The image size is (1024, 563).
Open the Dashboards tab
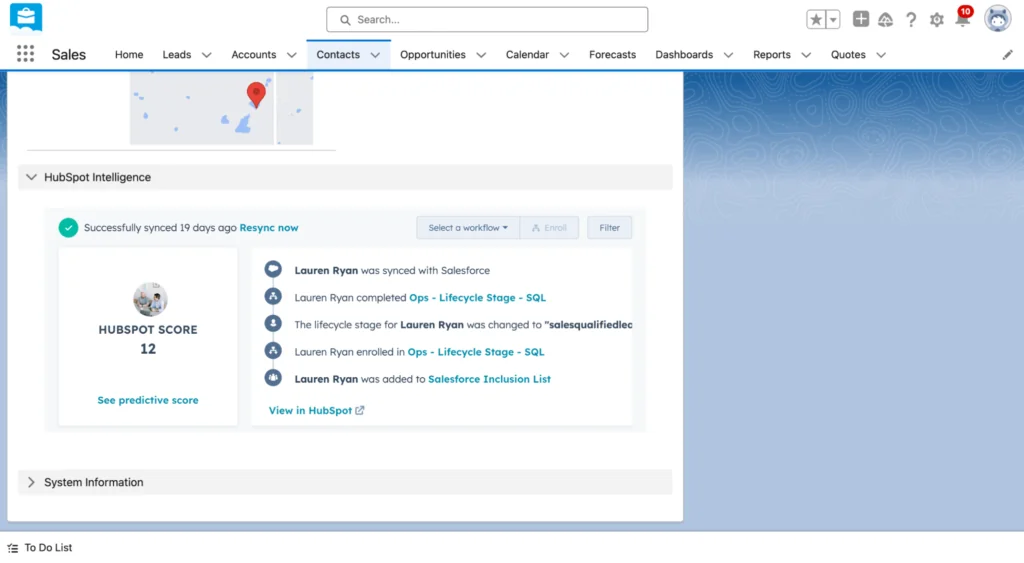[684, 55]
